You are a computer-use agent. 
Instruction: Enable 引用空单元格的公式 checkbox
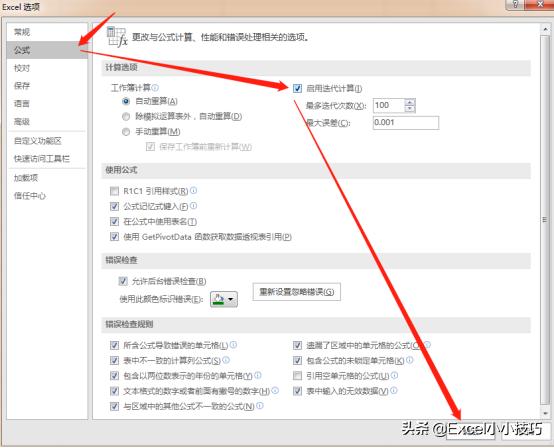[x=297, y=376]
